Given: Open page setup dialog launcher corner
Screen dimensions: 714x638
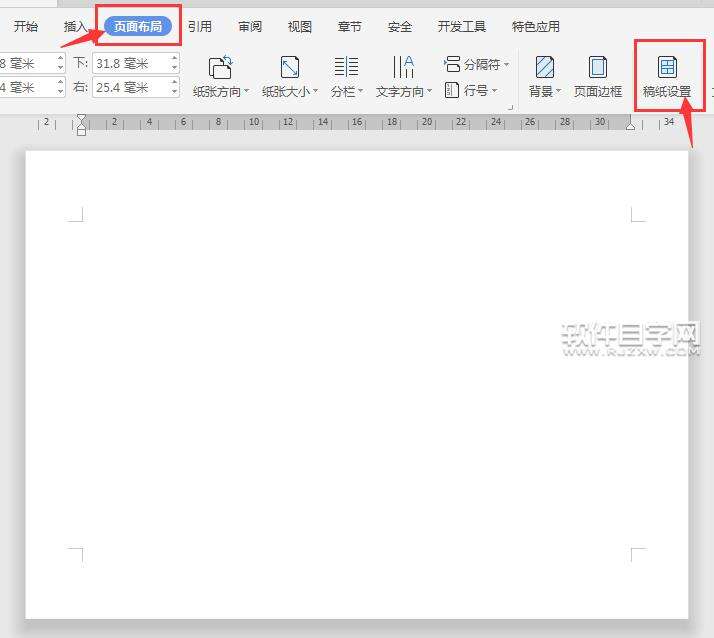Looking at the screenshot, I should coord(510,107).
